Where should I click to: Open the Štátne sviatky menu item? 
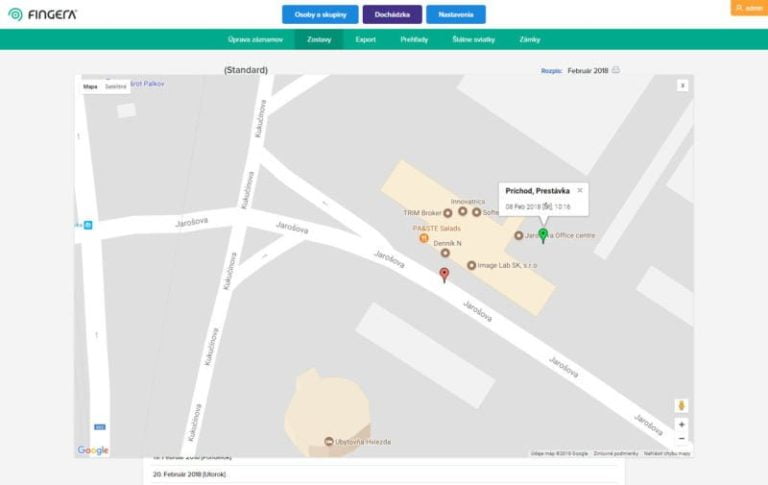[x=472, y=39]
